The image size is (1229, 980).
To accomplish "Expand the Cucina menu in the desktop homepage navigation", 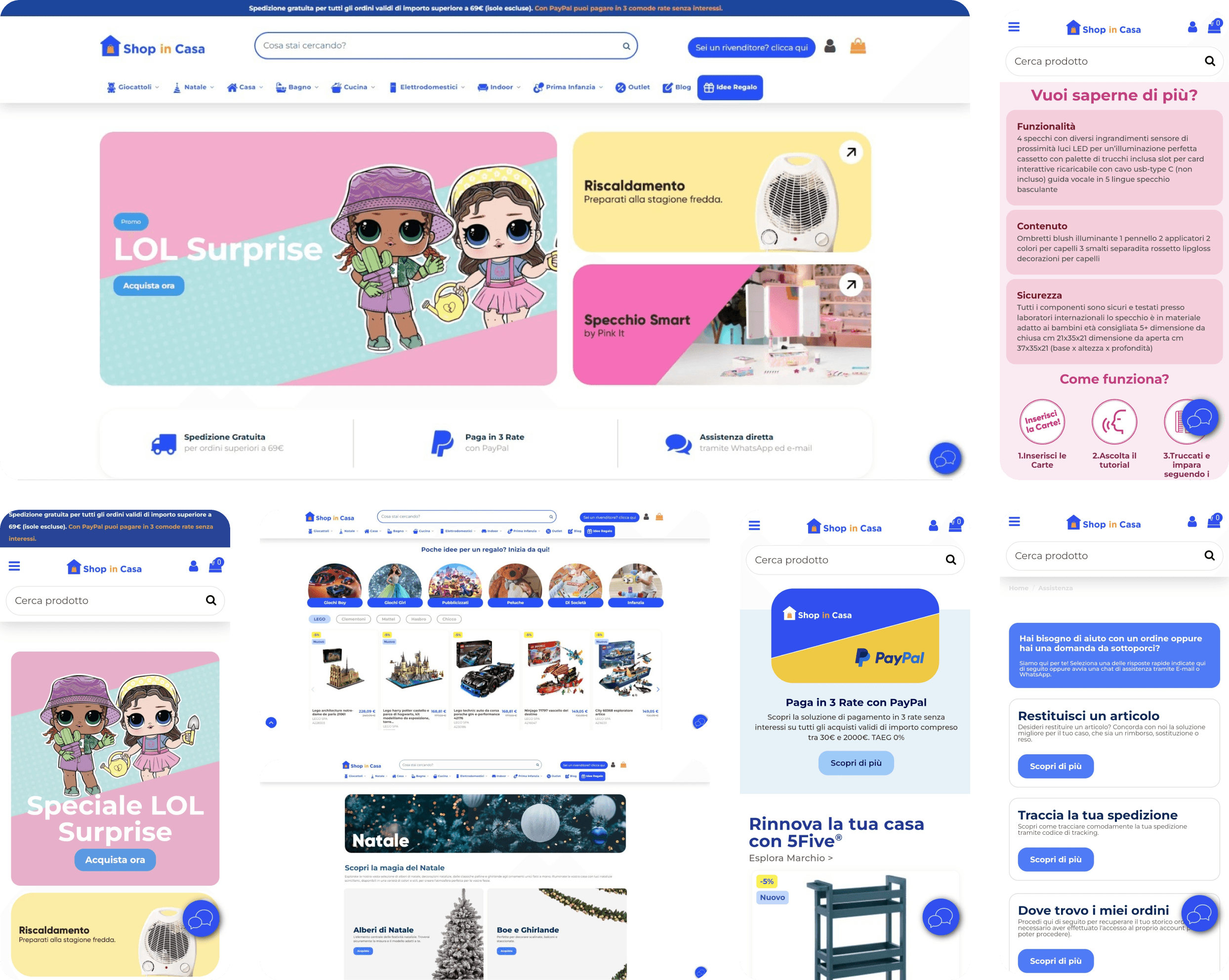I will coord(353,87).
